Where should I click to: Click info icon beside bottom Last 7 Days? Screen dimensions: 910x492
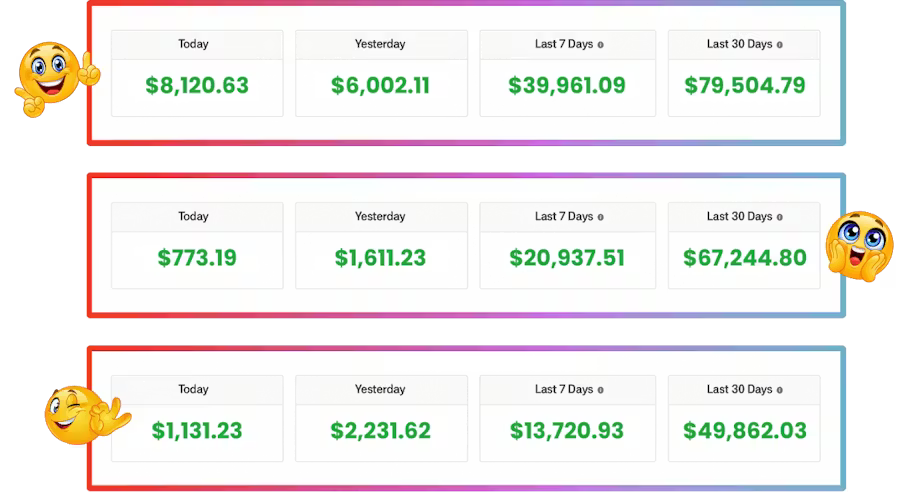(601, 390)
